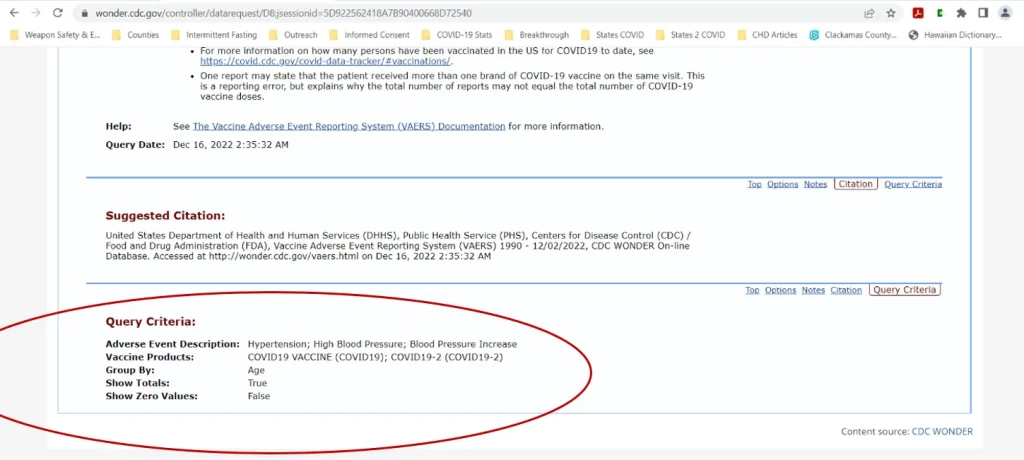
Task: Select the Query Criteria tab above Query Criteria heading
Action: click(905, 290)
